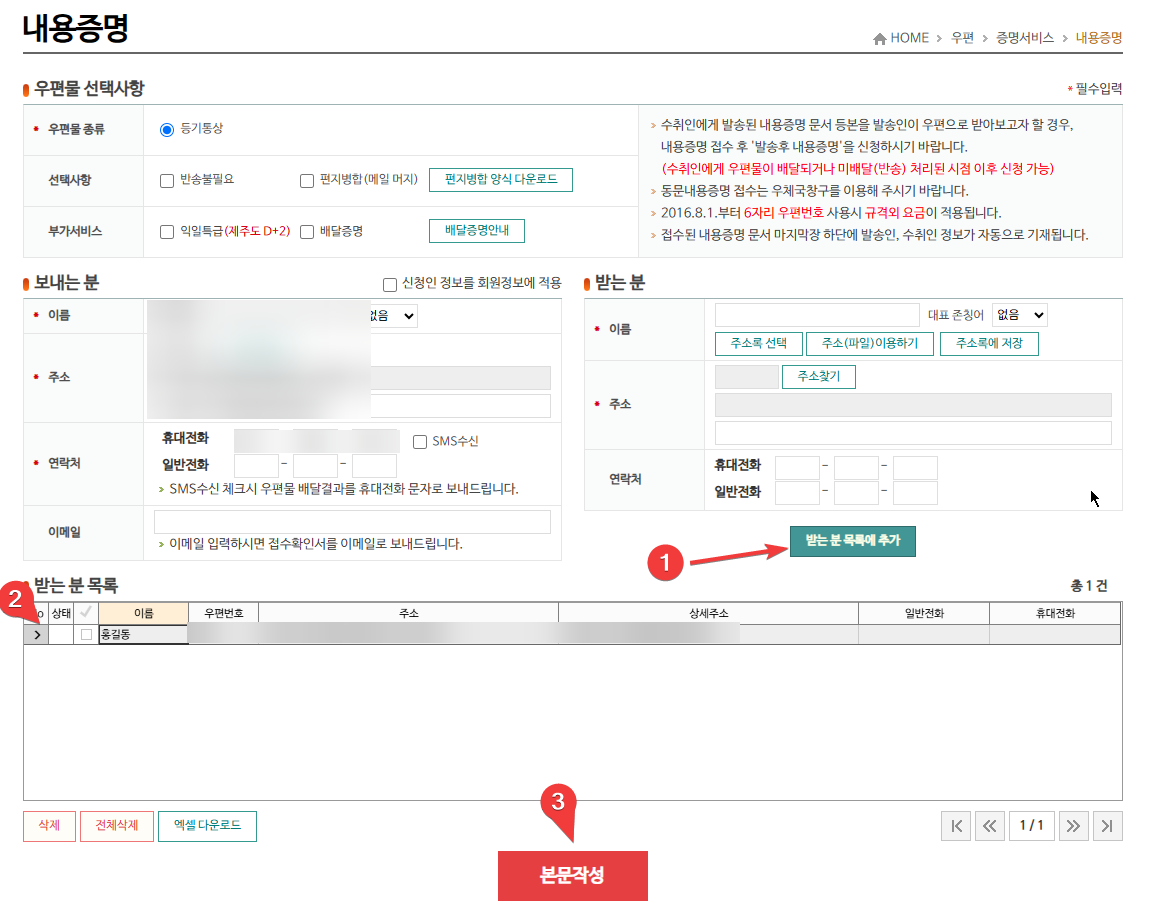Click the red 삭제 button
This screenshot has height=915, width=1155.
pyautogui.click(x=49, y=826)
